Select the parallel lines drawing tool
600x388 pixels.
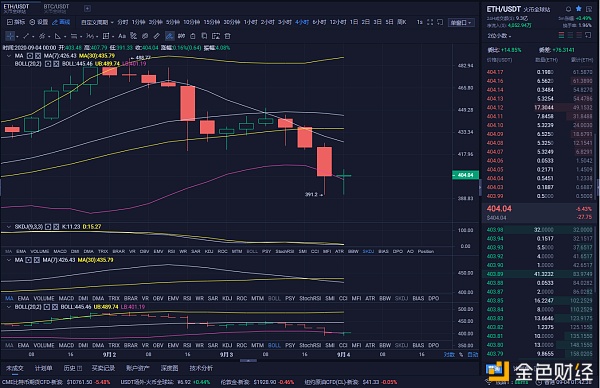pos(74,36)
